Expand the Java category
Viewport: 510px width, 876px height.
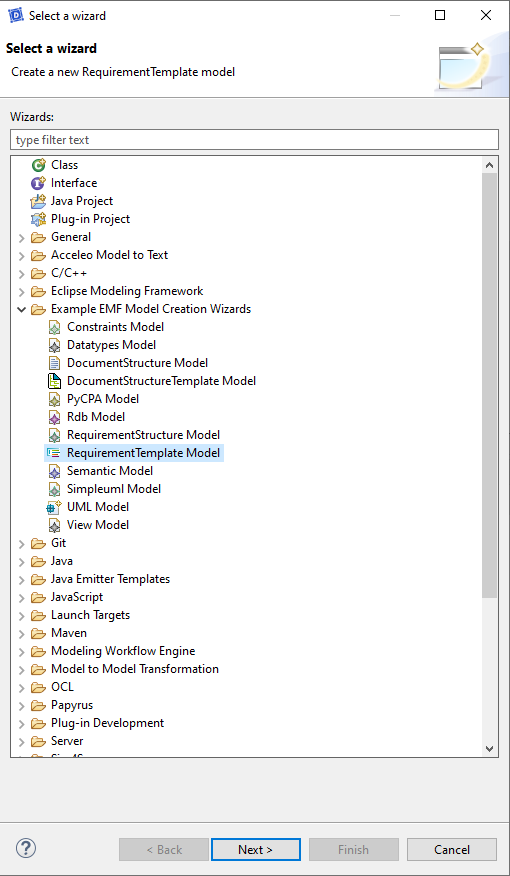tap(22, 561)
